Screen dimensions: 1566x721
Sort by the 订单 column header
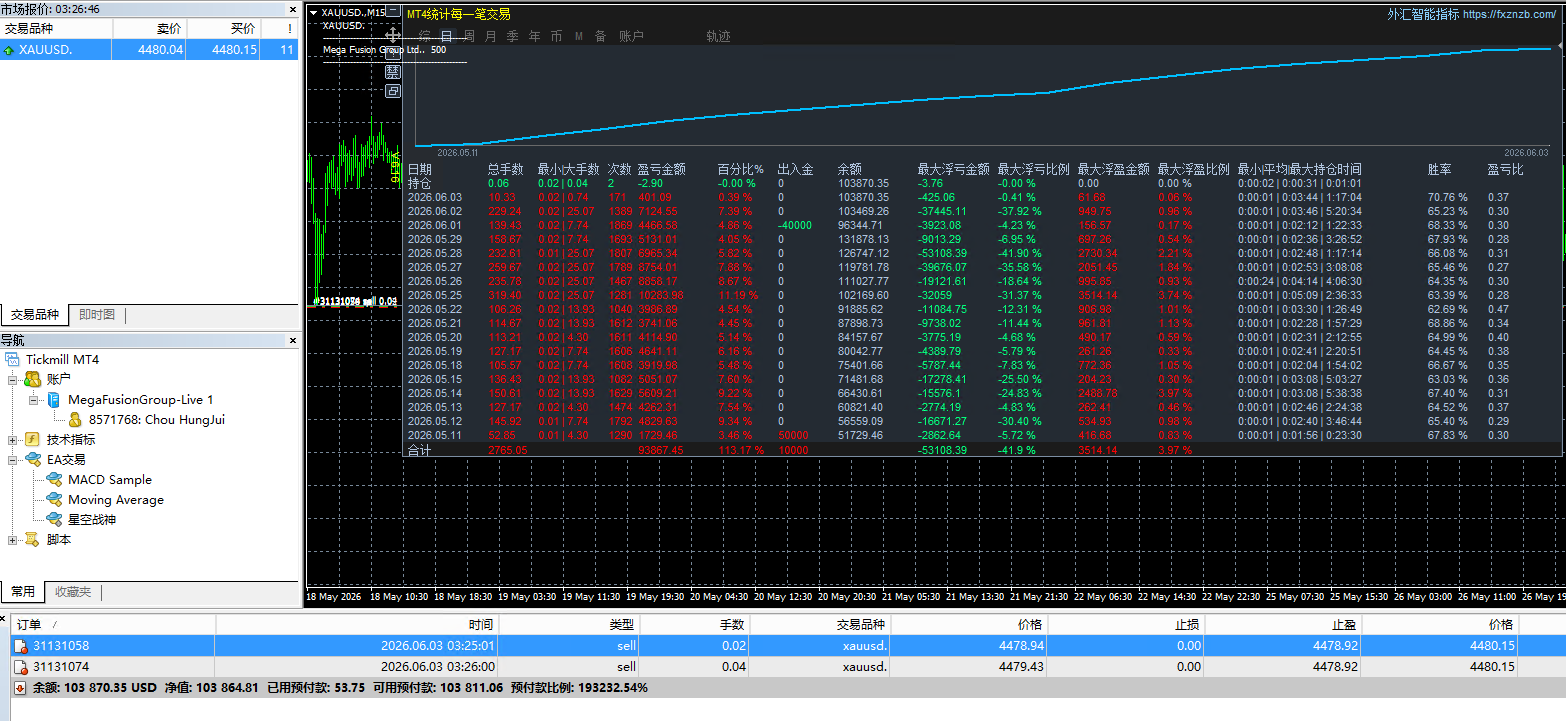113,624
